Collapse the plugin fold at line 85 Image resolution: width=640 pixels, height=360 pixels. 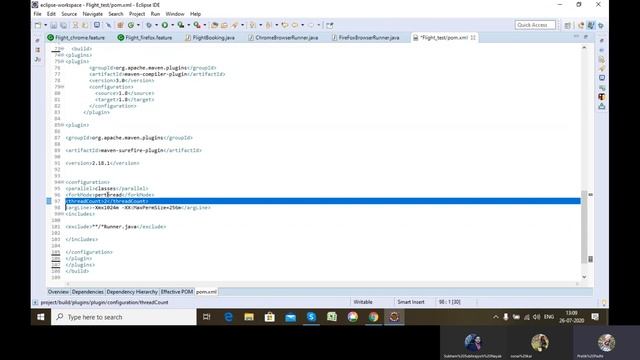coord(62,125)
